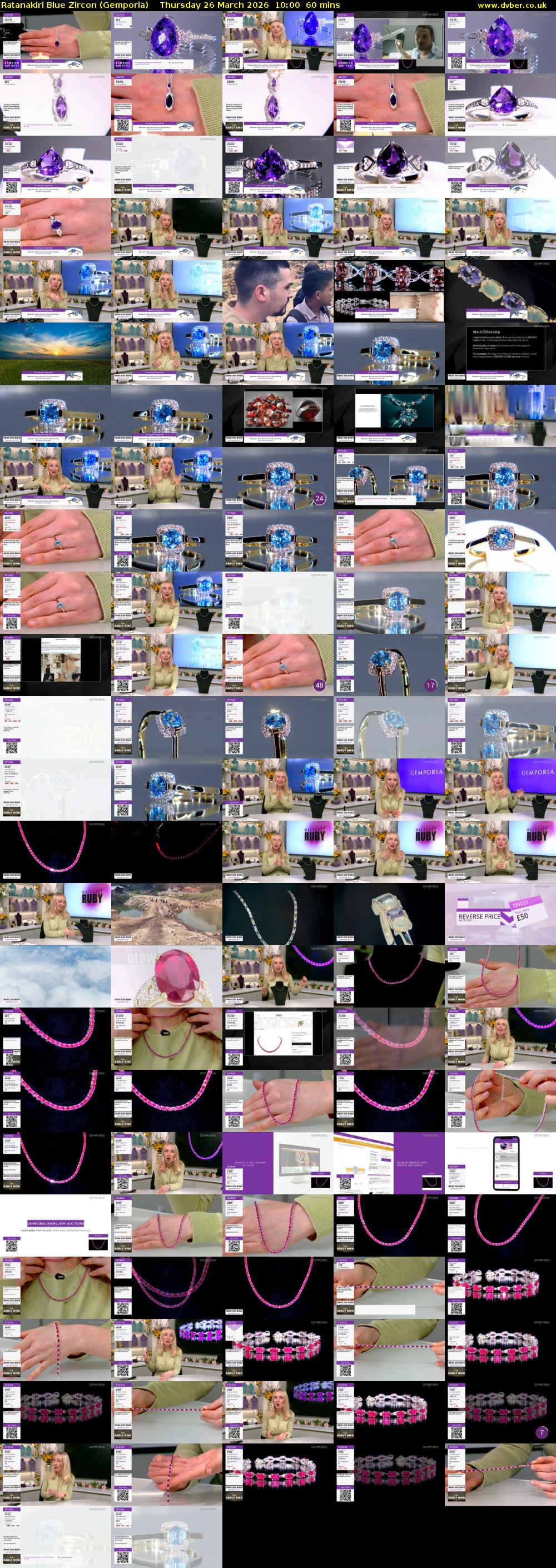Screen dimensions: 556x1568
Task: Open the thumbnail with countdown badge 7
Action: (x=500, y=1413)
